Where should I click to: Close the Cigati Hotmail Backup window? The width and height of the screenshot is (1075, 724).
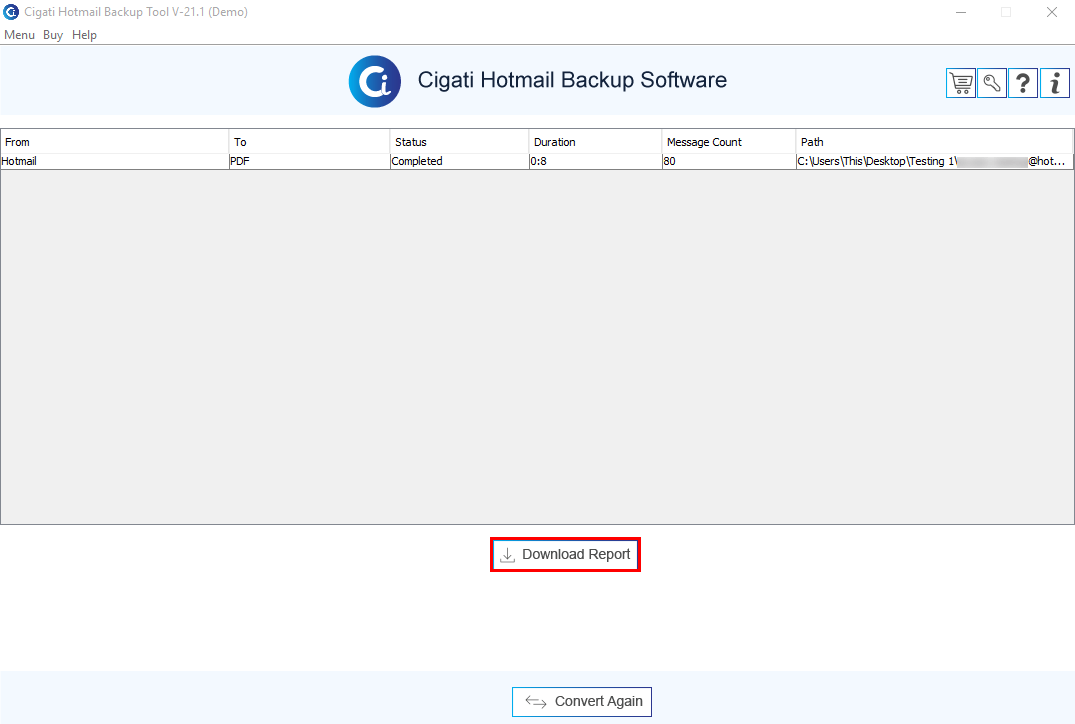[x=1052, y=12]
